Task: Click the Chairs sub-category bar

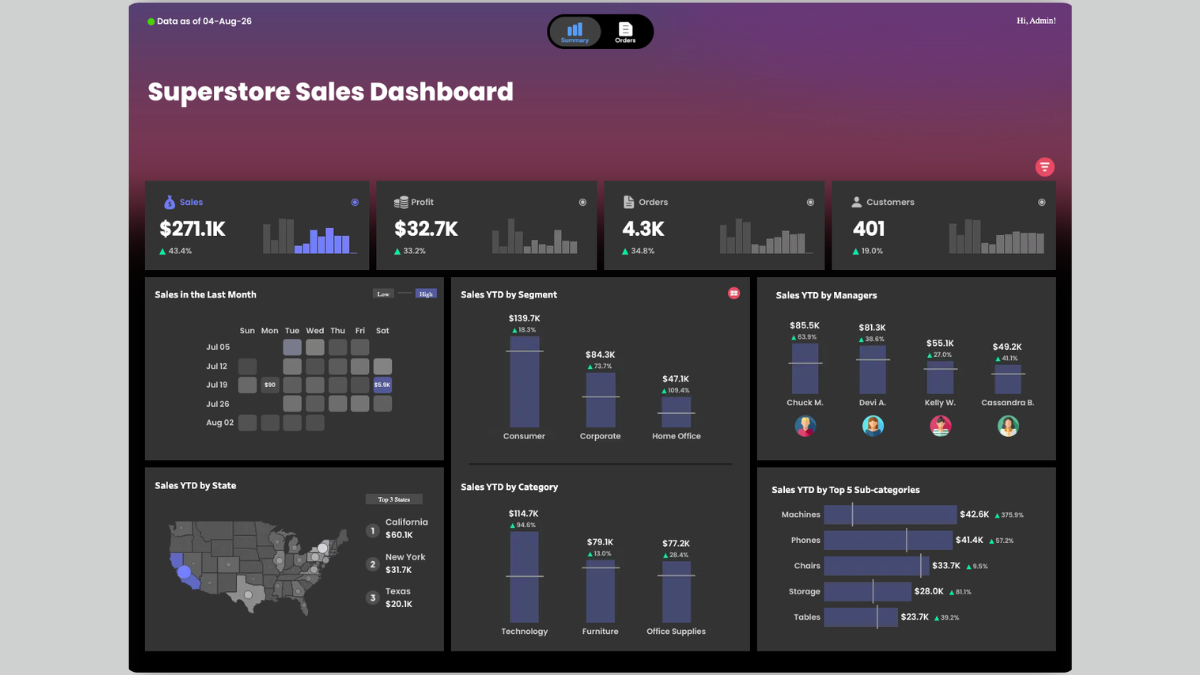Action: (x=876, y=566)
